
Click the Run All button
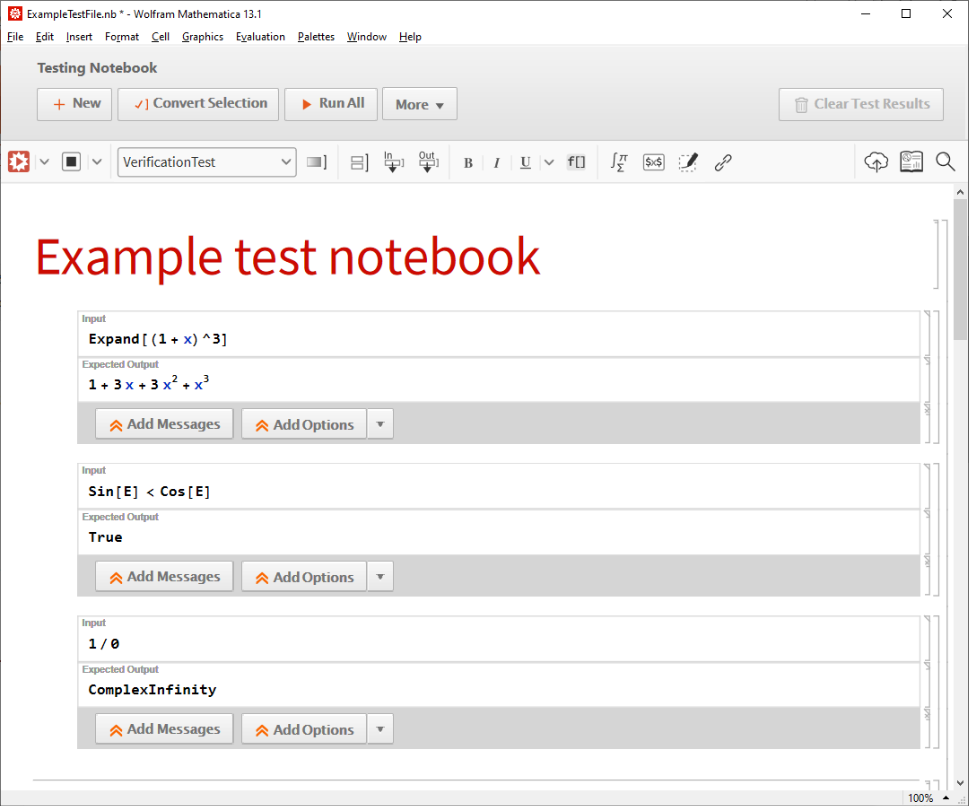click(x=331, y=104)
